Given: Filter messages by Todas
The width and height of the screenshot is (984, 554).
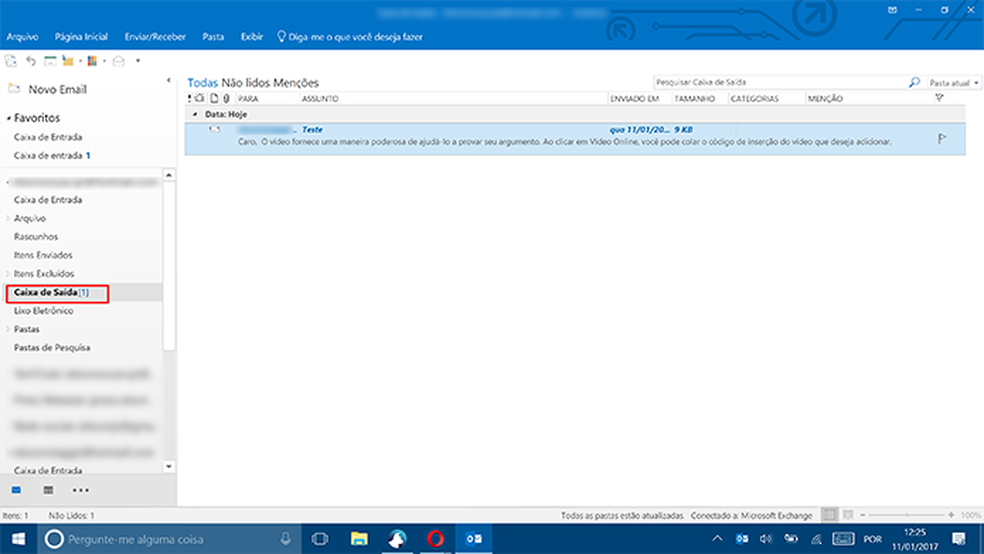Looking at the screenshot, I should pos(202,83).
